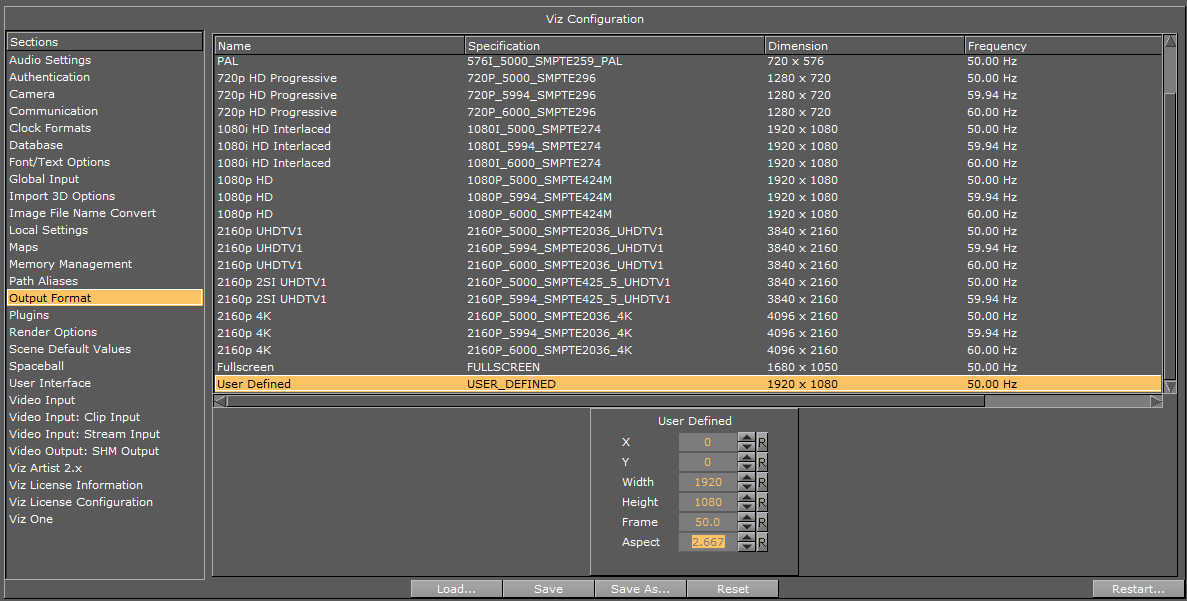Go to the Viz Artist 2.x section
This screenshot has width=1187, height=601.
click(104, 469)
